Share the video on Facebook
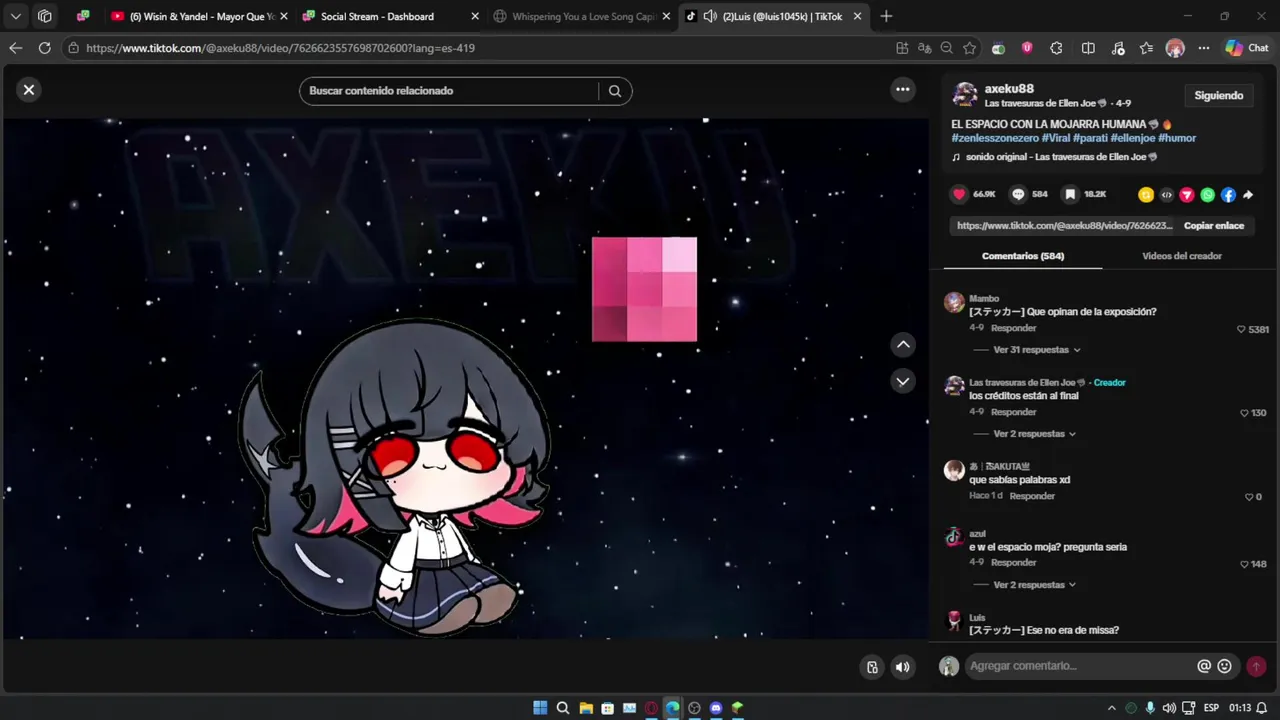 coord(1228,195)
